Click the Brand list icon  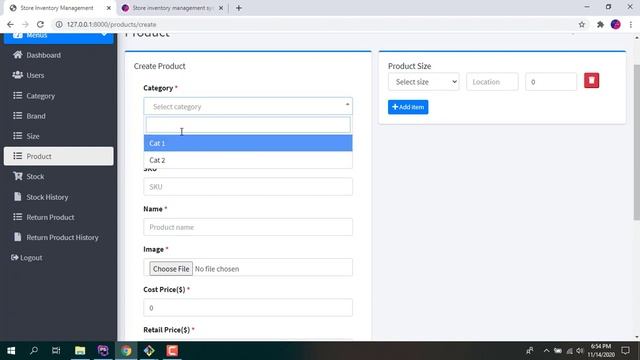click(17, 116)
